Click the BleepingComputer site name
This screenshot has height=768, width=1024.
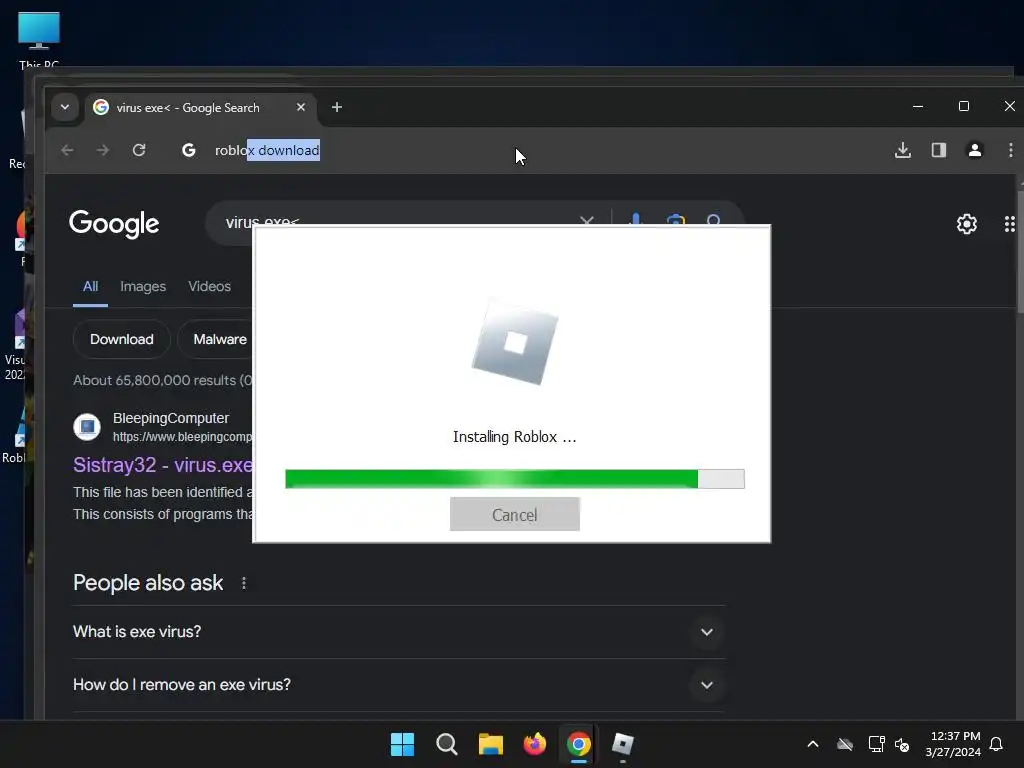point(171,418)
